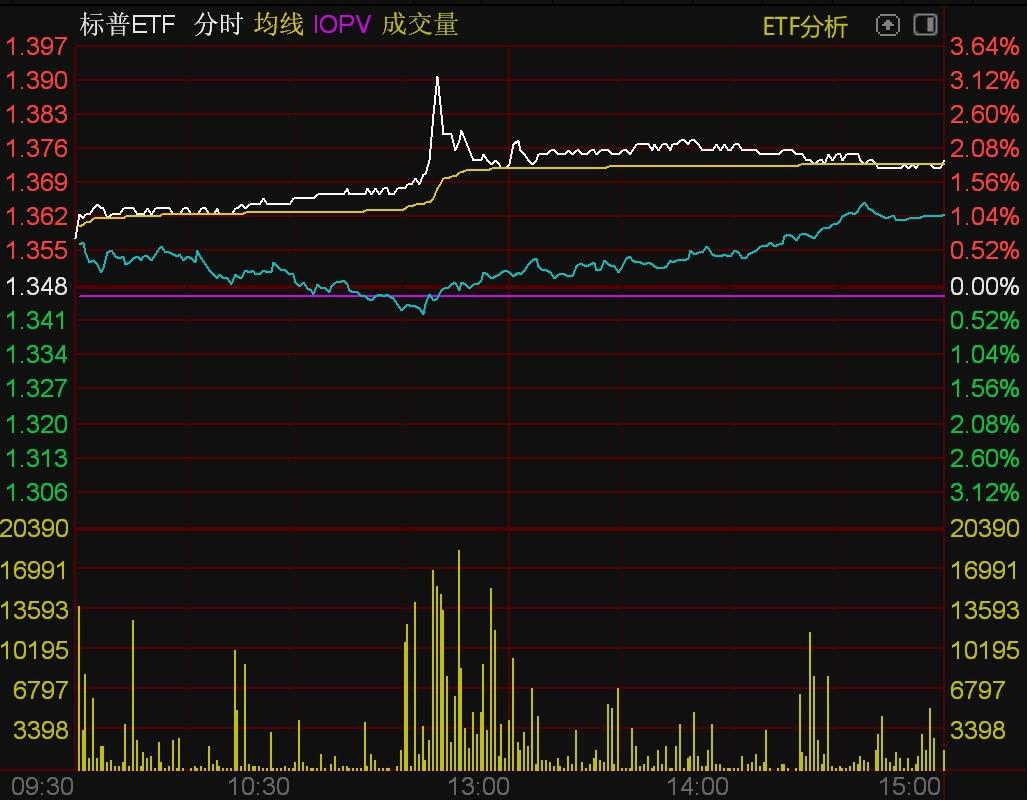Click the 1.348 baseline price label
The image size is (1028, 800).
pyautogui.click(x=36, y=287)
